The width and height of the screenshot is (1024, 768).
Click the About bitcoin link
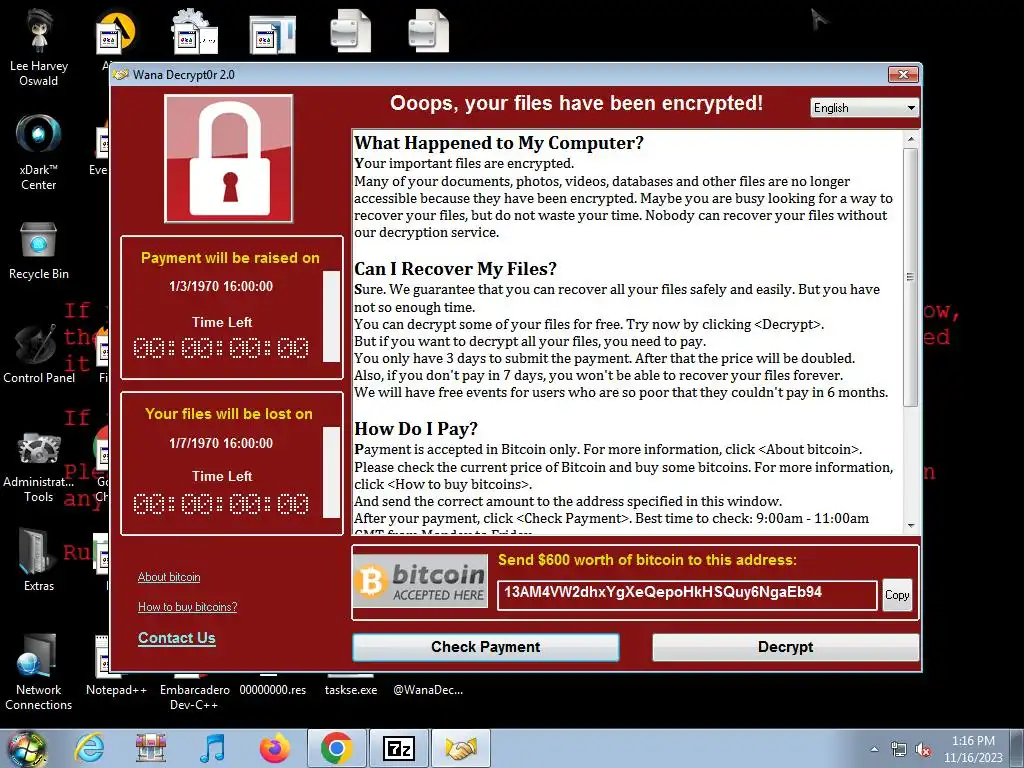(169, 577)
